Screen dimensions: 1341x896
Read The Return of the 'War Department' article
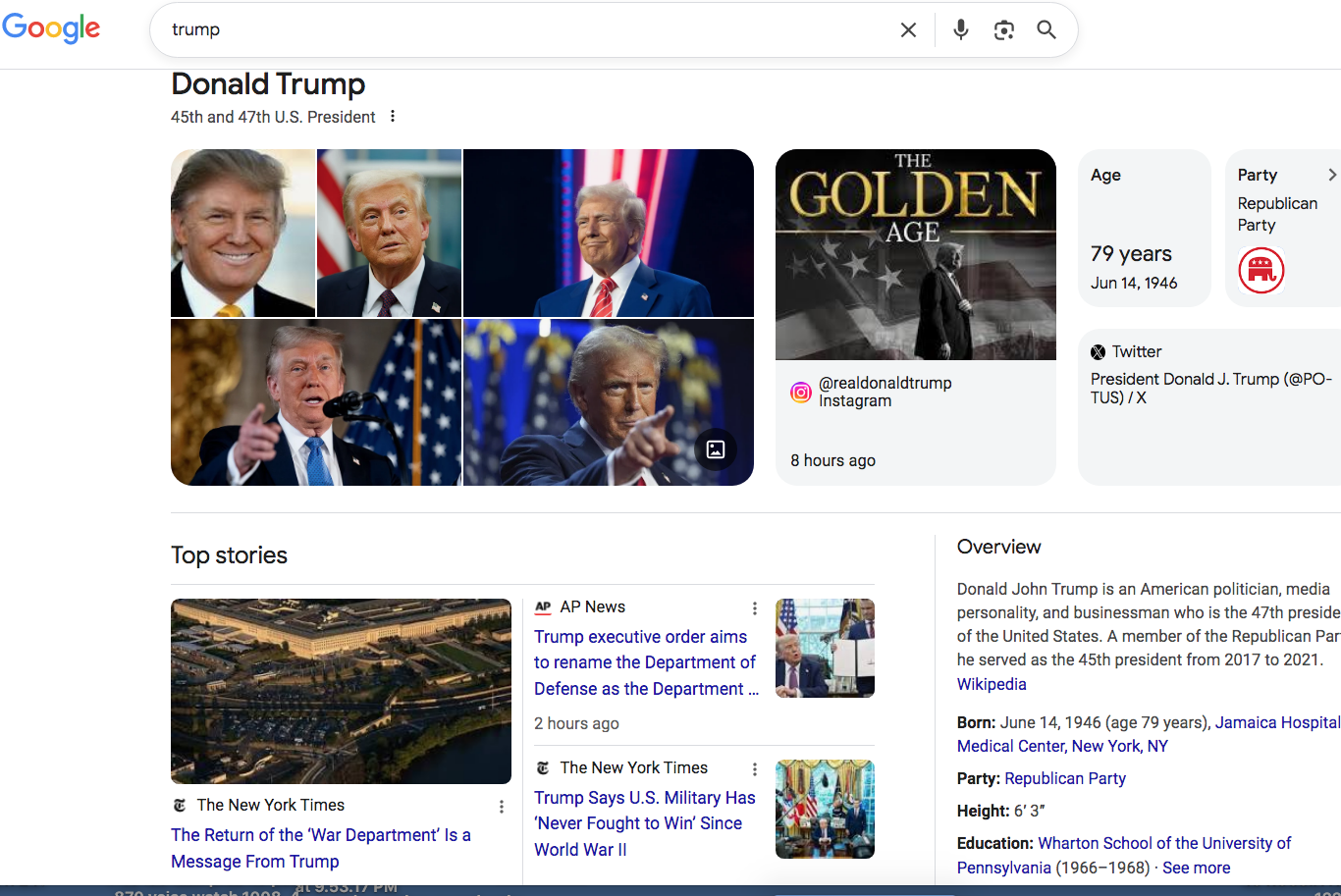pos(321,848)
